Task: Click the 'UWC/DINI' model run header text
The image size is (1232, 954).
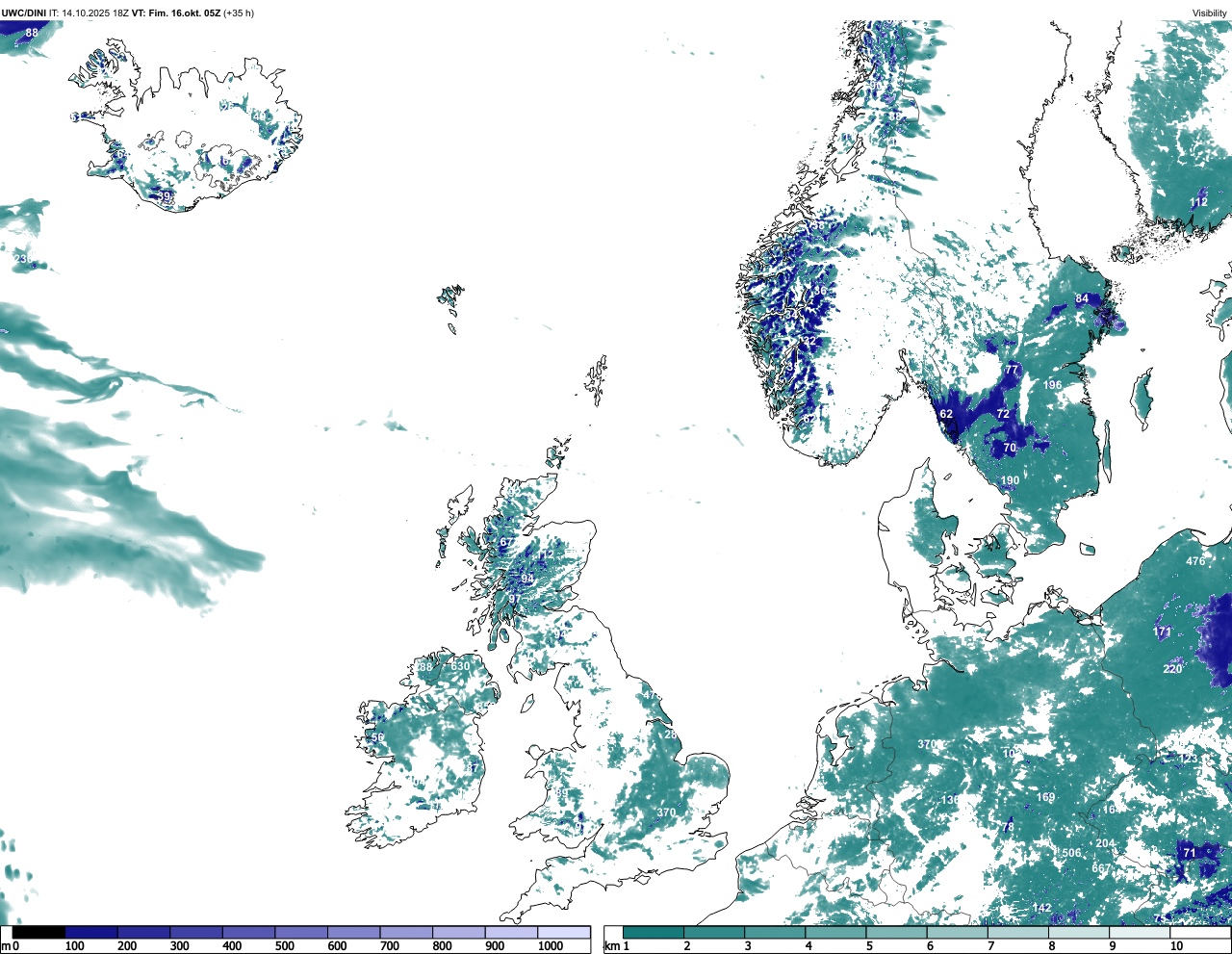Action: [26, 13]
